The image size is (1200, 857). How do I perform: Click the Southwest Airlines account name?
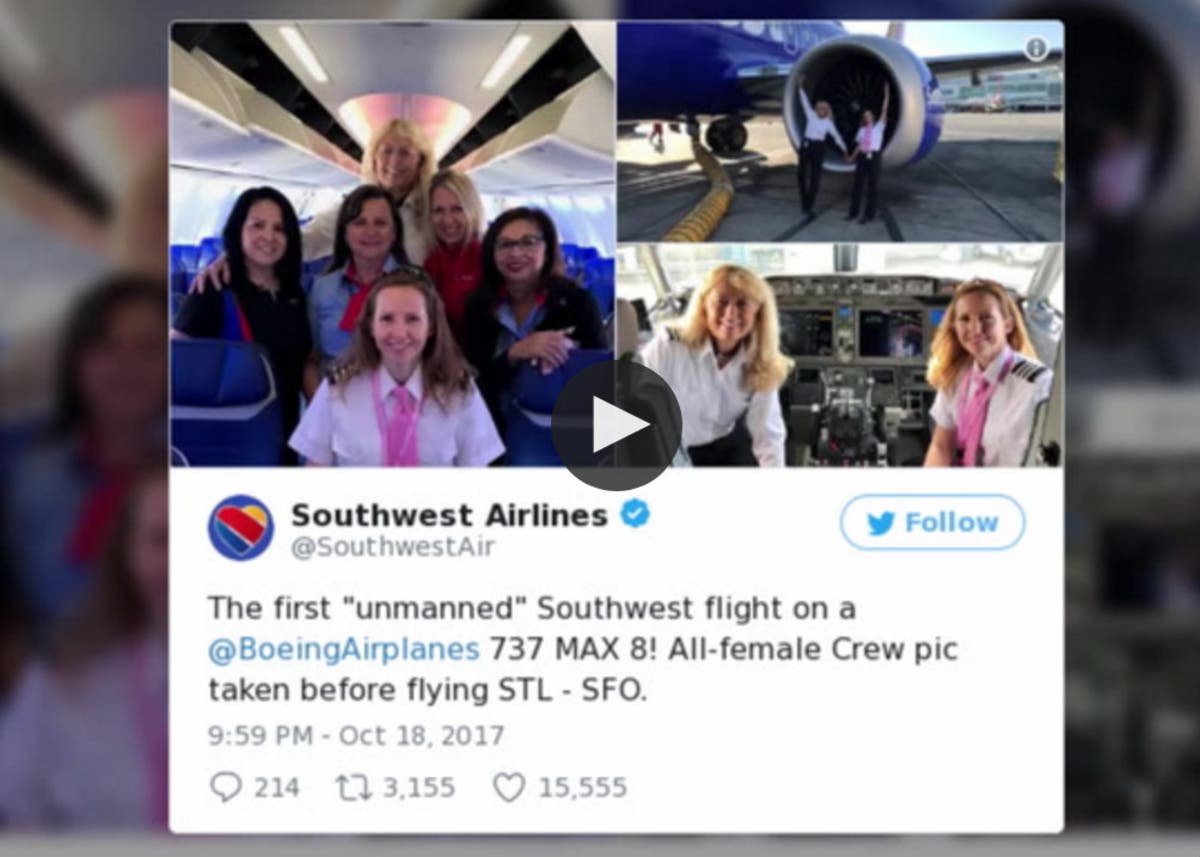(x=449, y=515)
